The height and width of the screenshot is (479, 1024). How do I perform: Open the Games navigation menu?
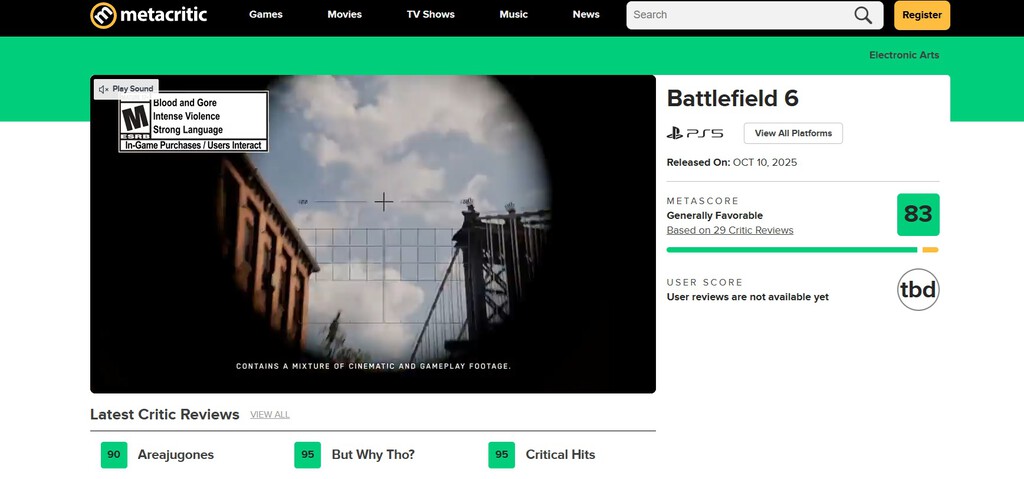[x=265, y=15]
